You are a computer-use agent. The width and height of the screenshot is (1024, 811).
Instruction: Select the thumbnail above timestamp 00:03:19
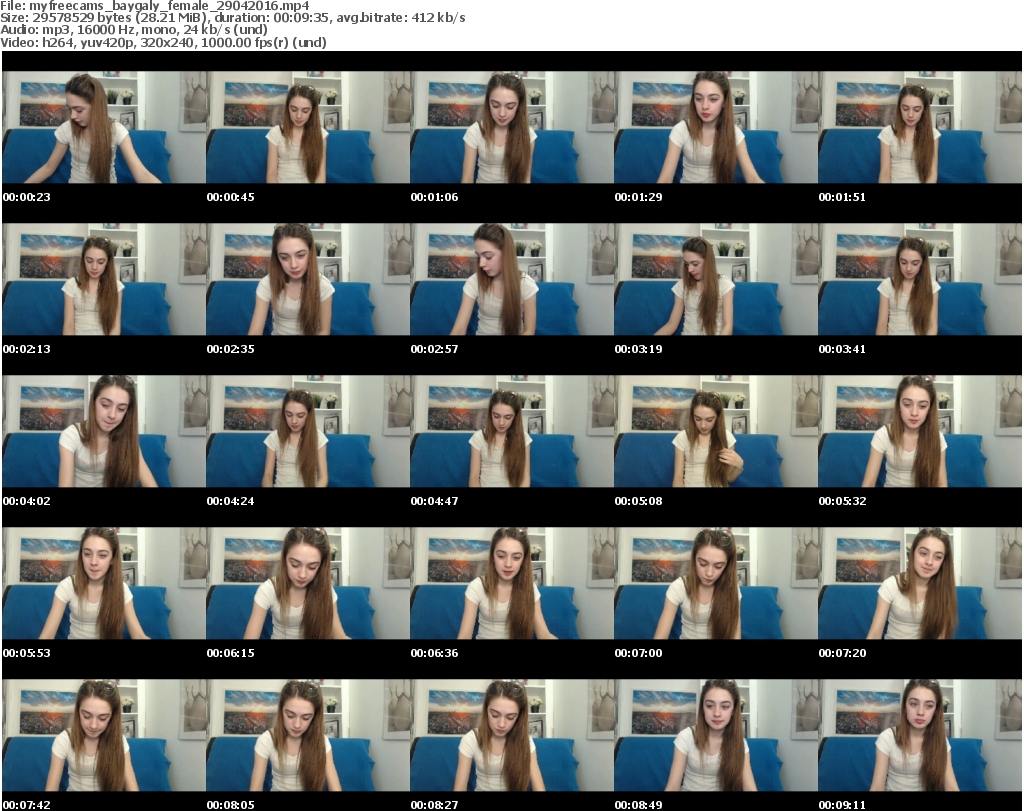(716, 279)
